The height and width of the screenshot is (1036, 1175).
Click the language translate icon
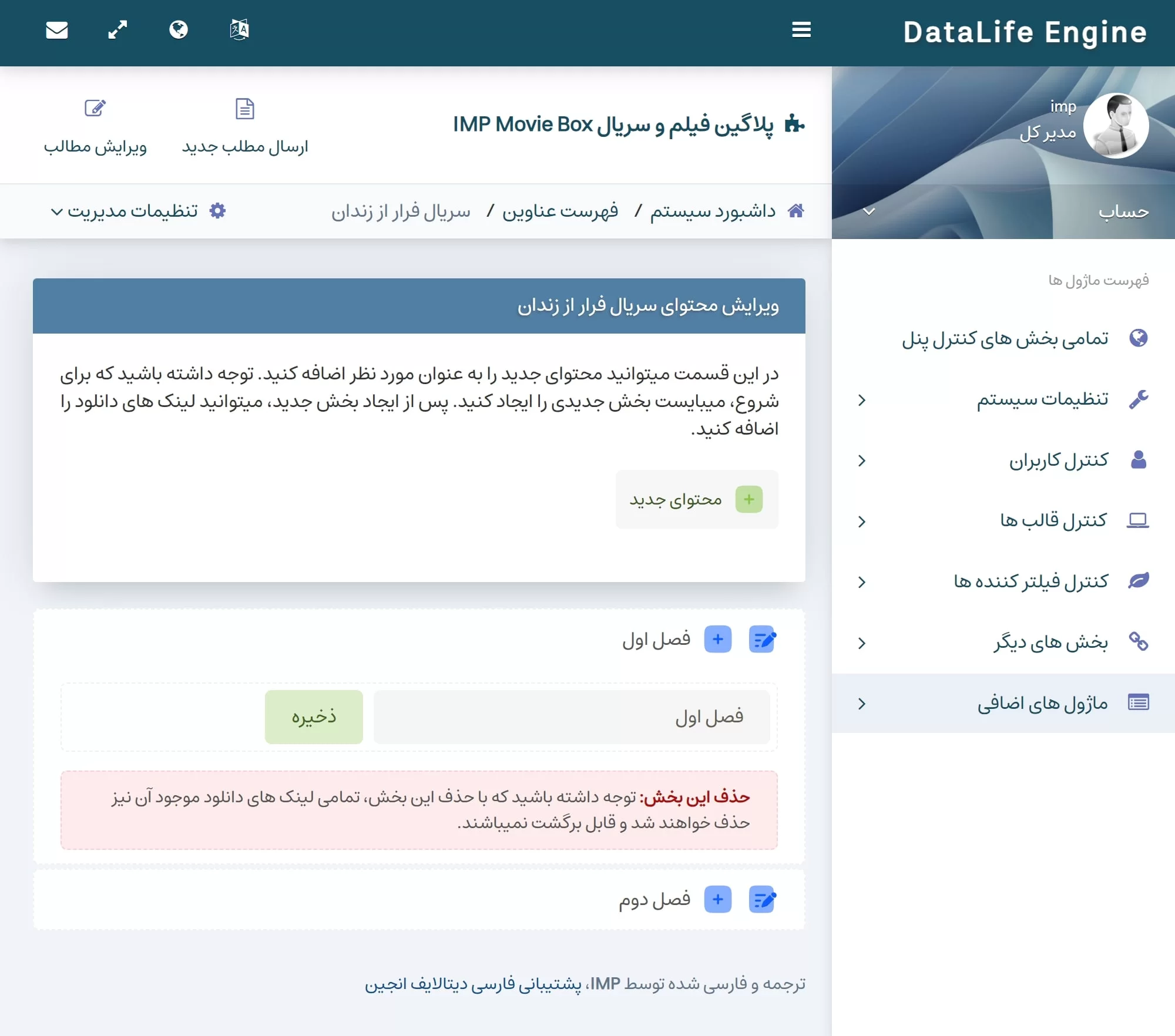click(239, 29)
